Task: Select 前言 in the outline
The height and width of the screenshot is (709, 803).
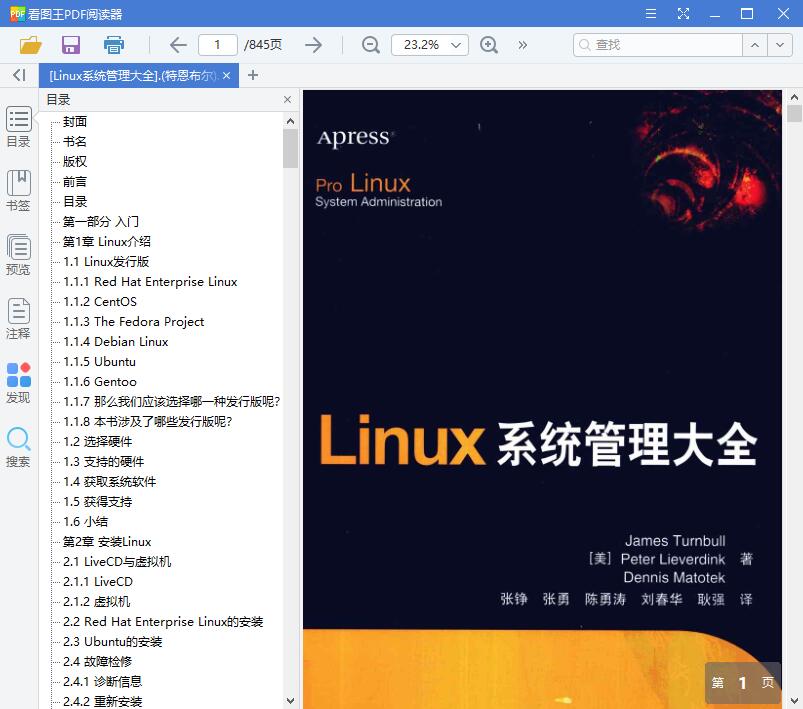Action: (x=75, y=181)
